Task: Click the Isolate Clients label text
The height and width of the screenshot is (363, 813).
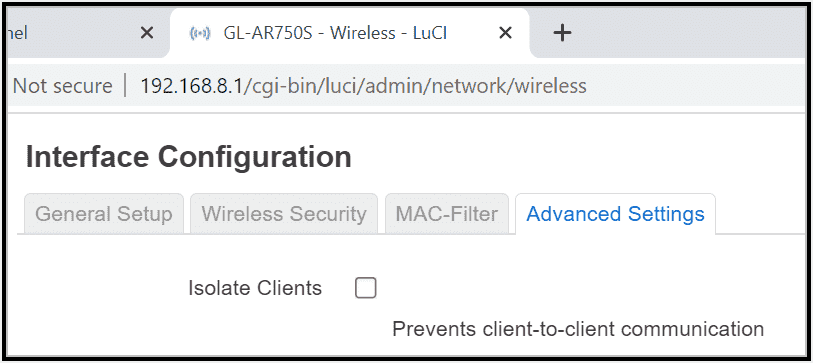Action: [x=255, y=288]
